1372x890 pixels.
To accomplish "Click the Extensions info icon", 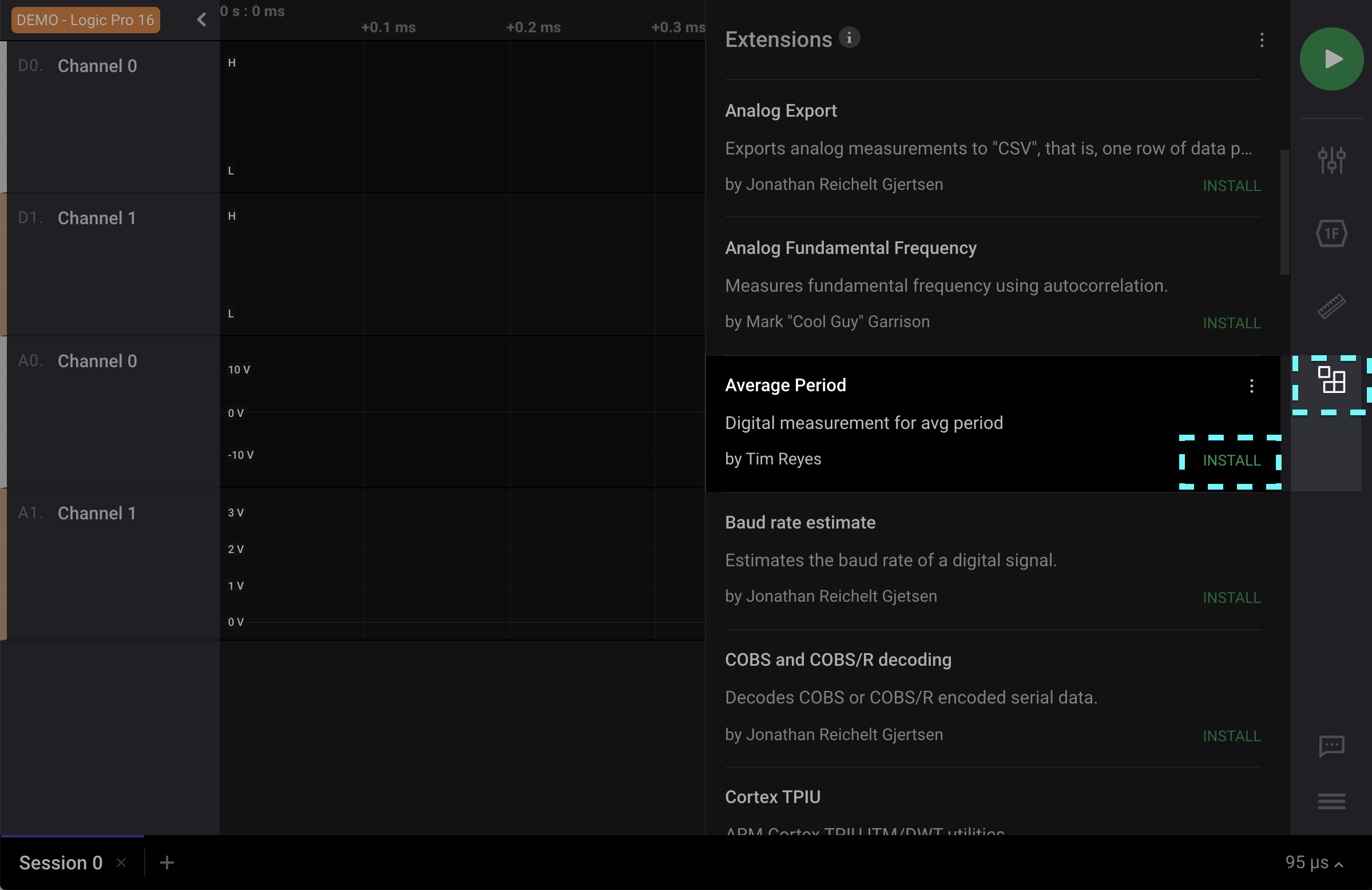I will [x=848, y=38].
